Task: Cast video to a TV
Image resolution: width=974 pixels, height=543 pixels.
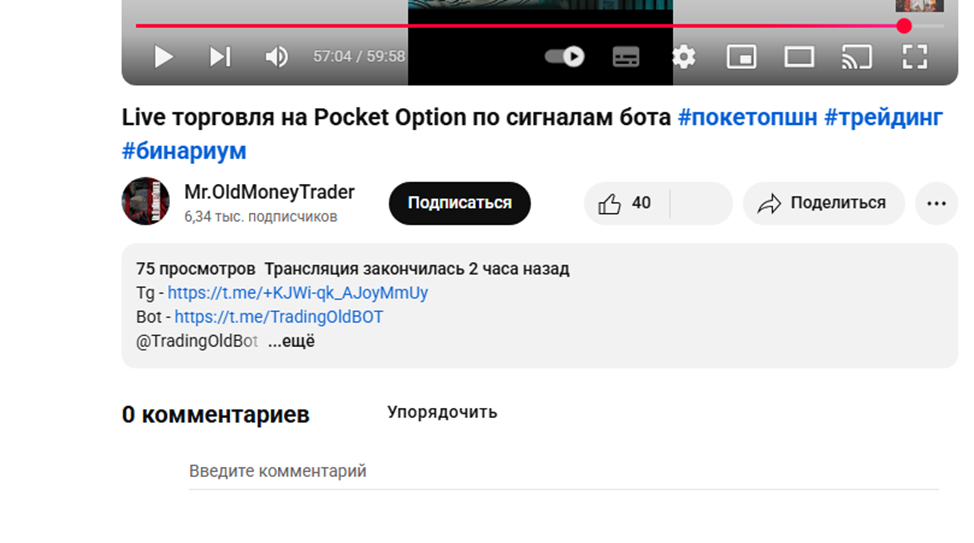Action: 857,57
